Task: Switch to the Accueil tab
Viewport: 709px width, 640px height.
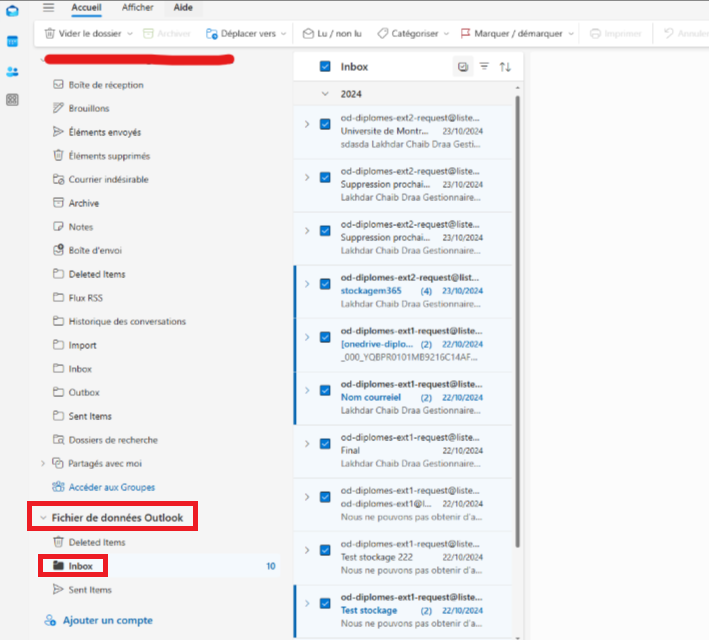Action: (x=86, y=8)
